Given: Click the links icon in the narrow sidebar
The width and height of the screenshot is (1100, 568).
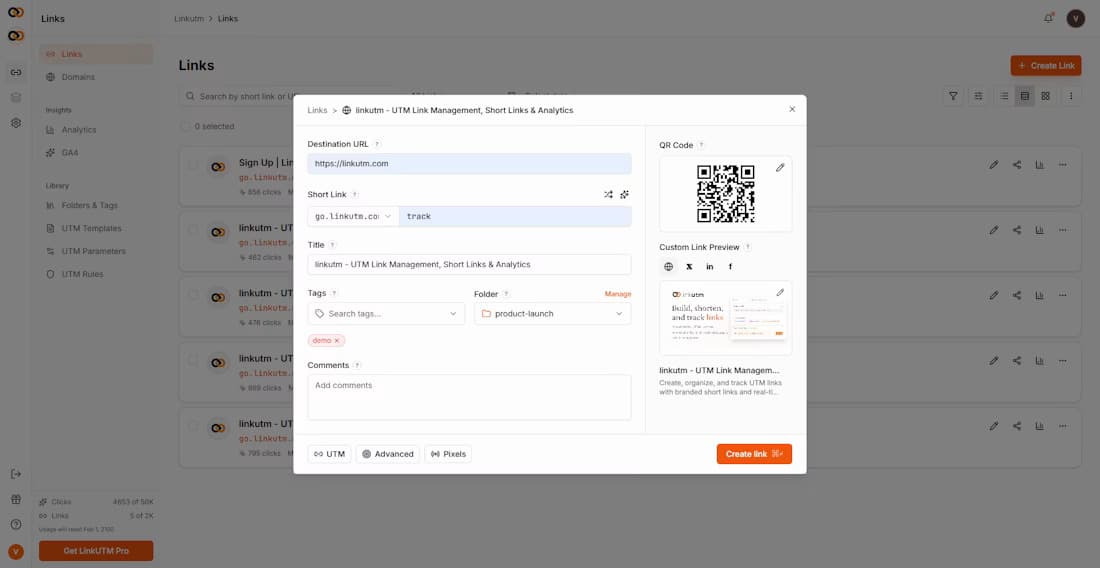Looking at the screenshot, I should (15, 72).
